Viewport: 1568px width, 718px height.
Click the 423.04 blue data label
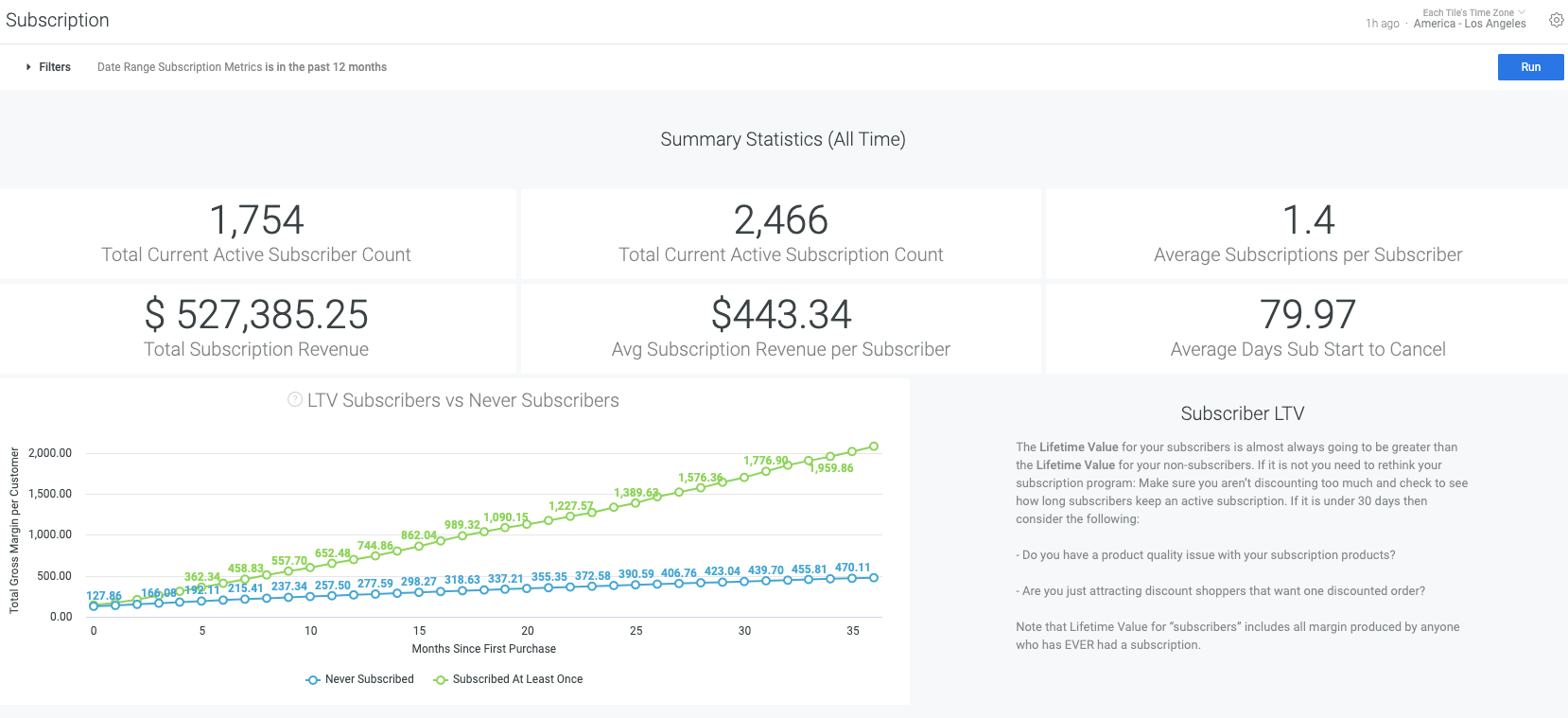pyautogui.click(x=723, y=571)
